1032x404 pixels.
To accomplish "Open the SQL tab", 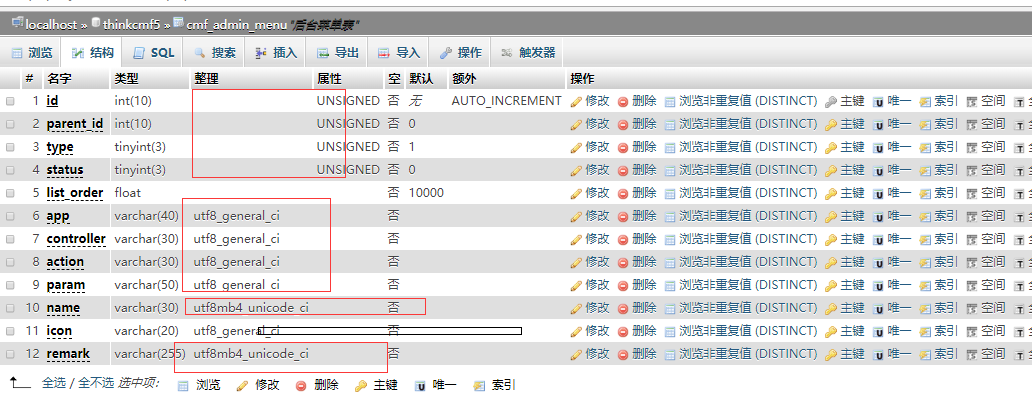I will click(153, 53).
